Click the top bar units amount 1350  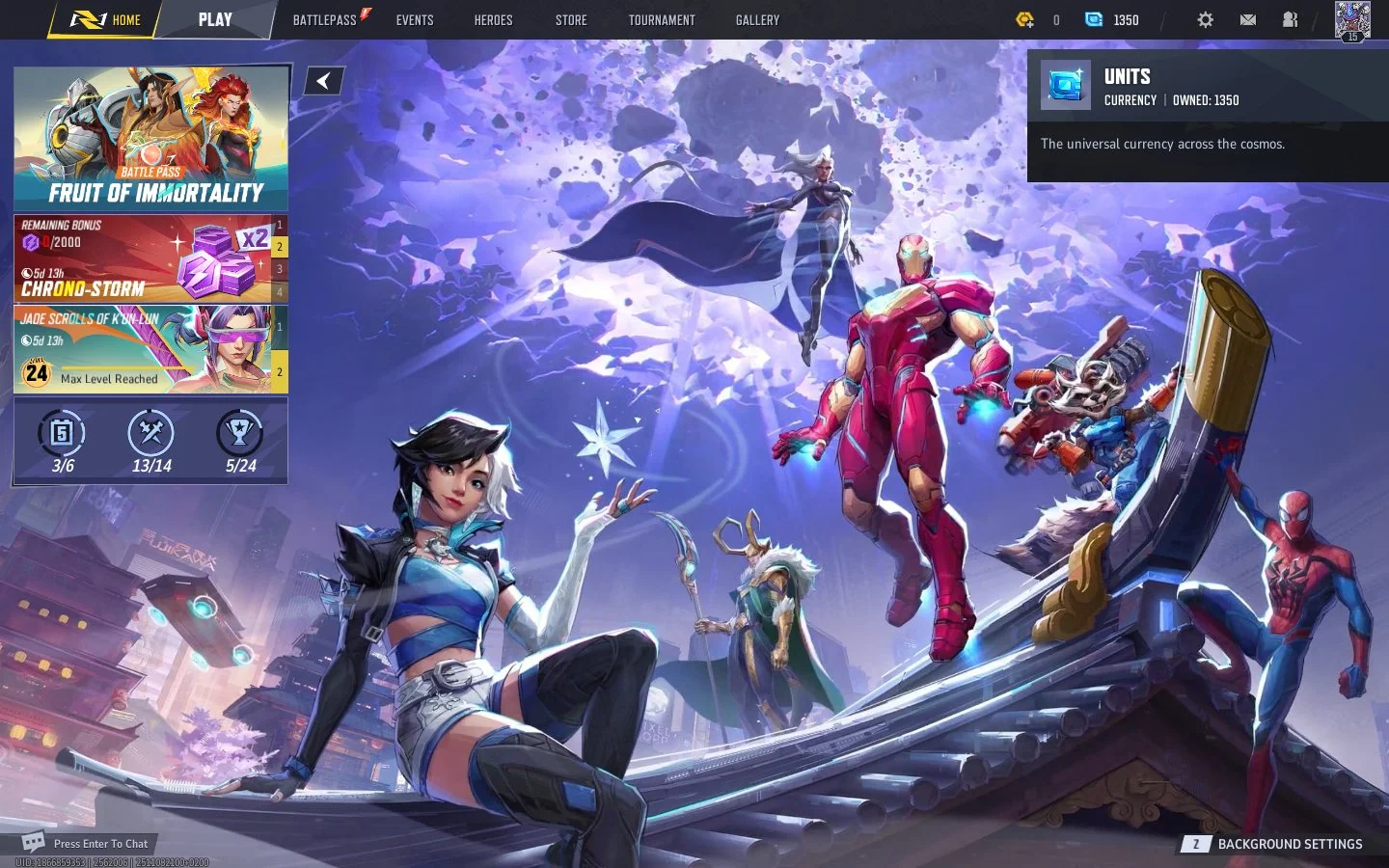1126,20
